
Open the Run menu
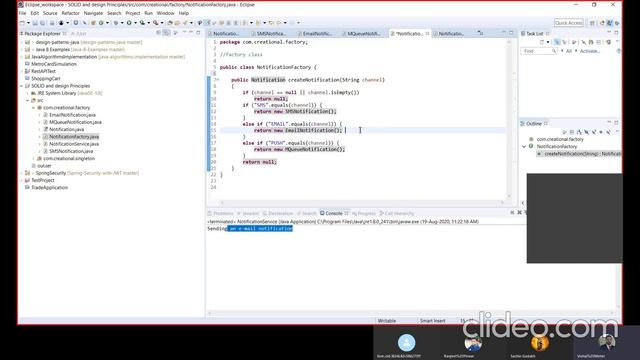coord(149,13)
